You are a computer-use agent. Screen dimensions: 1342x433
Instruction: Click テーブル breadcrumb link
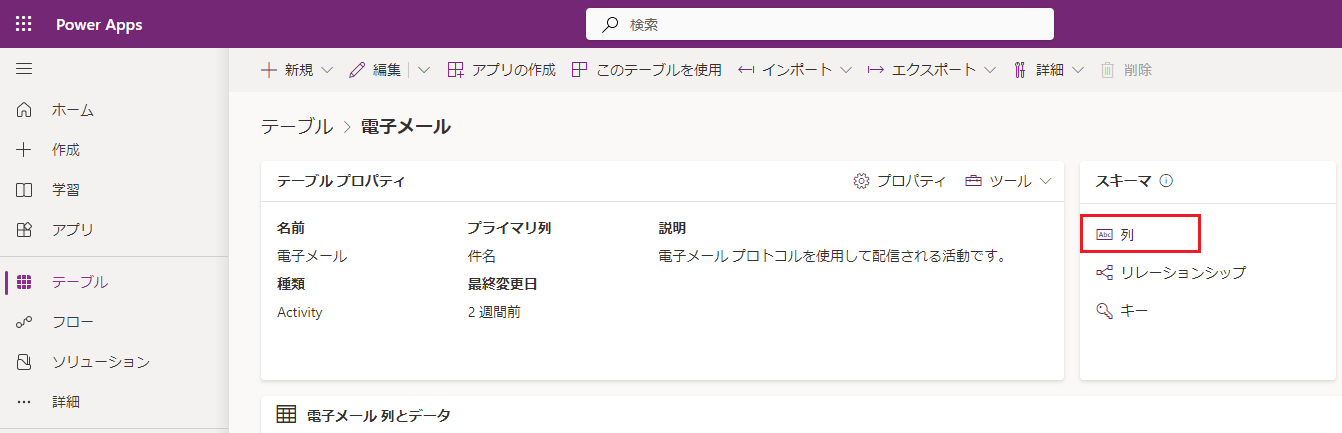[296, 126]
